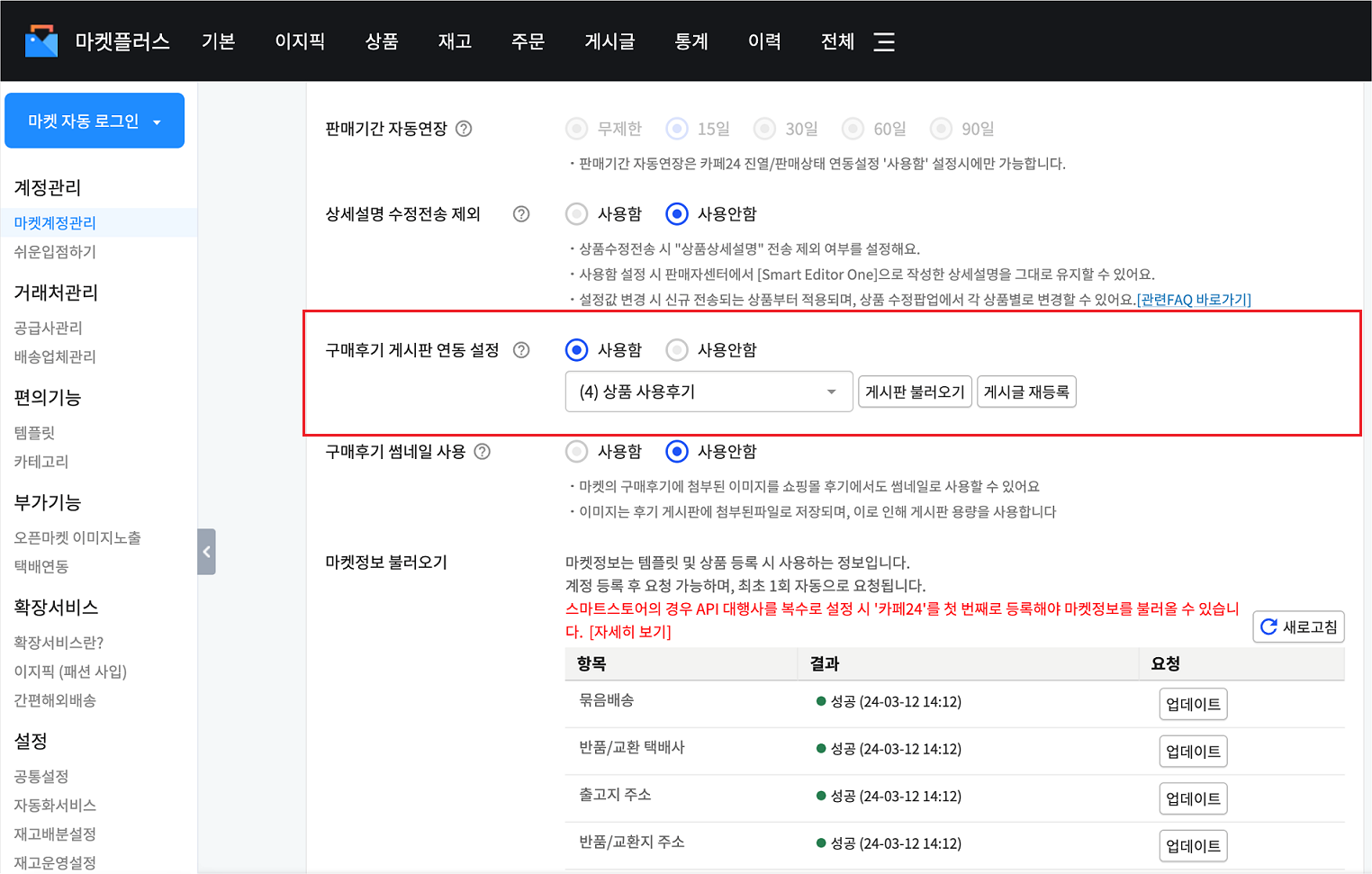The height and width of the screenshot is (874, 1372).
Task: Open the 관련FAQ 바로가기 link
Action: (x=1194, y=300)
